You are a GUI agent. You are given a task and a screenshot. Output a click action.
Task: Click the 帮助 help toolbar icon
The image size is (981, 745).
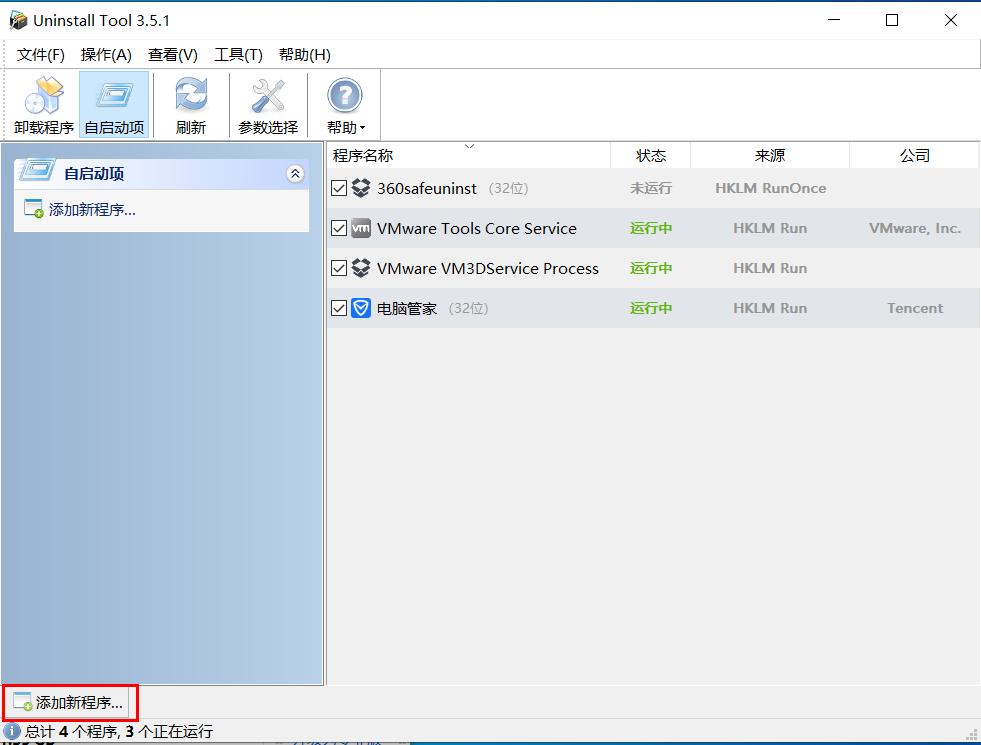coord(344,95)
